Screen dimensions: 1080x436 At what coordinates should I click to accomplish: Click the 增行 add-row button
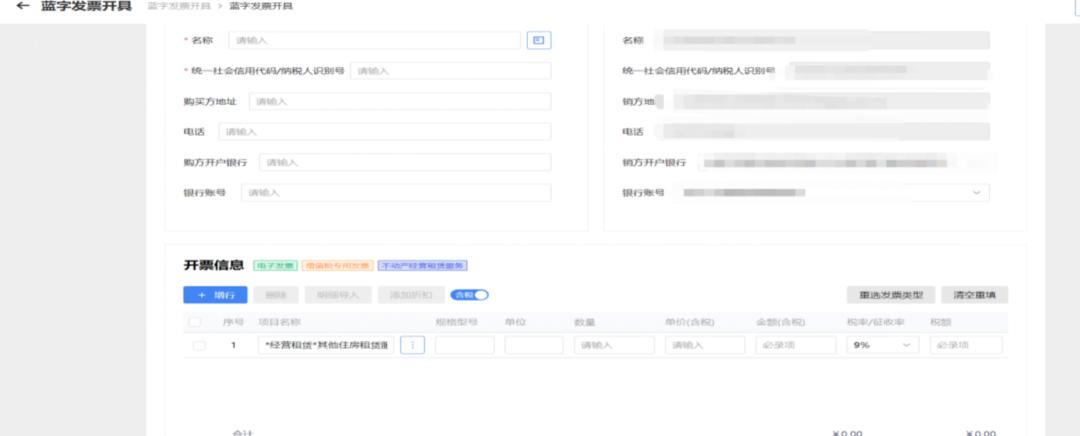click(x=215, y=295)
